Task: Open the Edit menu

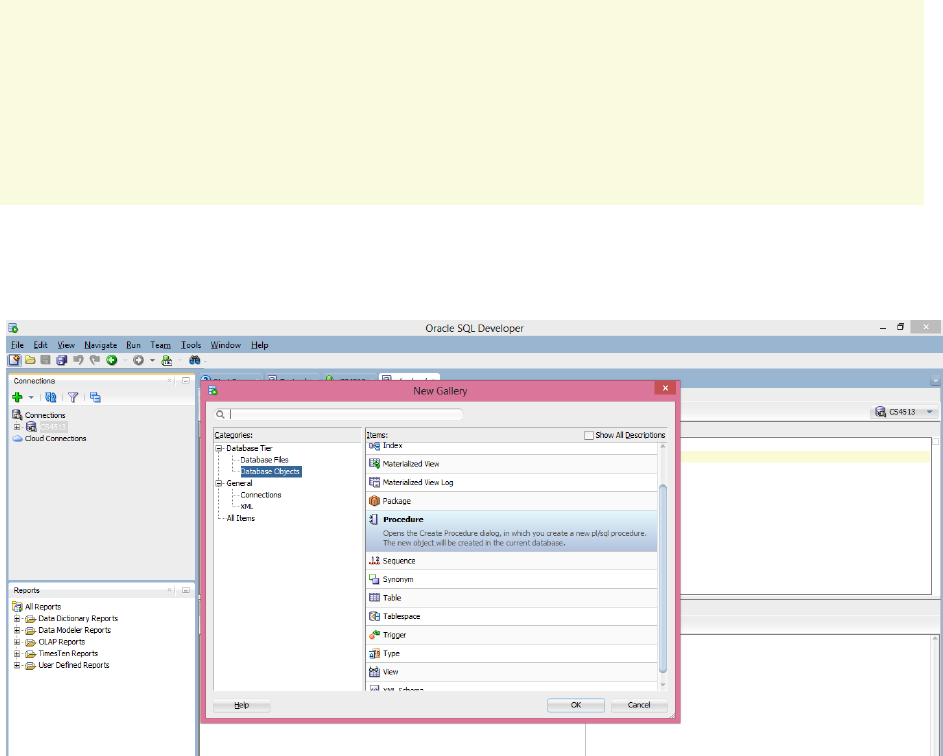Action: click(x=40, y=345)
